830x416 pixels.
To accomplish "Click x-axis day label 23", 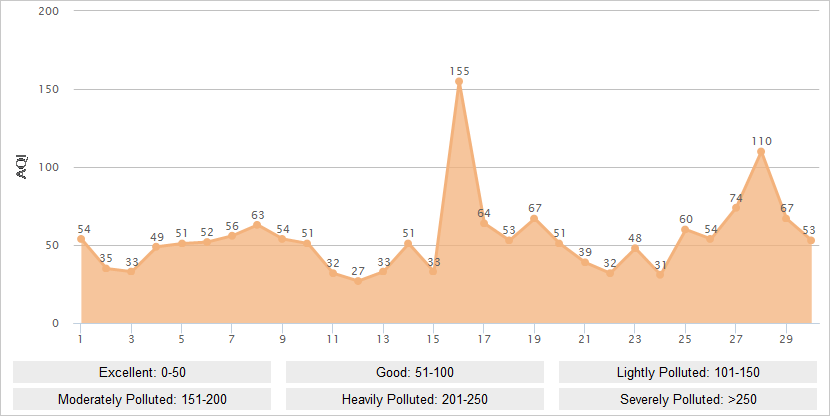I will [635, 339].
